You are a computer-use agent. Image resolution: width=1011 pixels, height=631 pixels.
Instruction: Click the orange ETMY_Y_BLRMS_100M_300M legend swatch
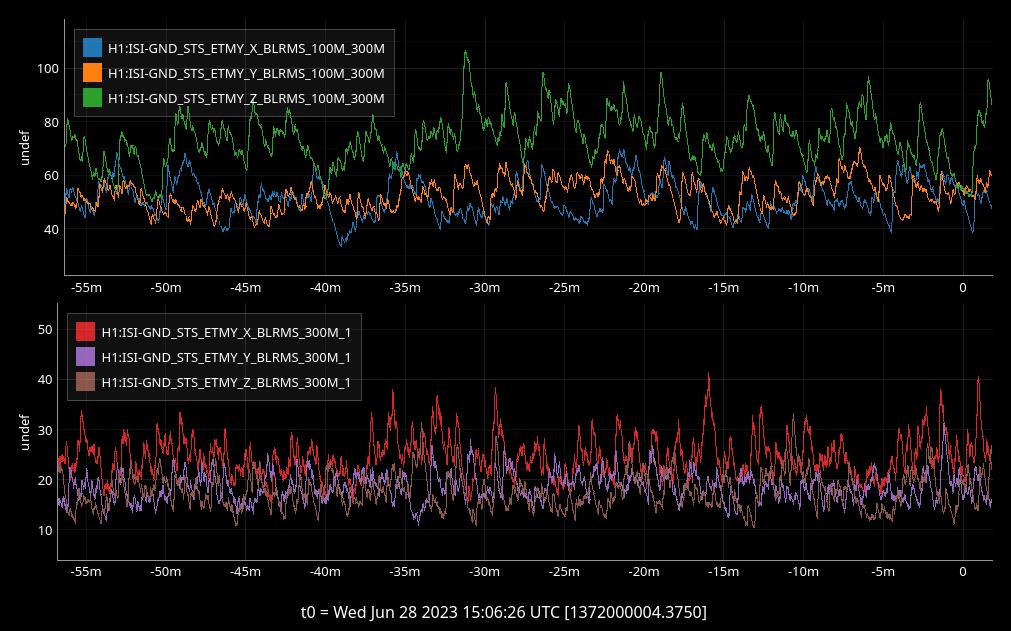[93, 72]
